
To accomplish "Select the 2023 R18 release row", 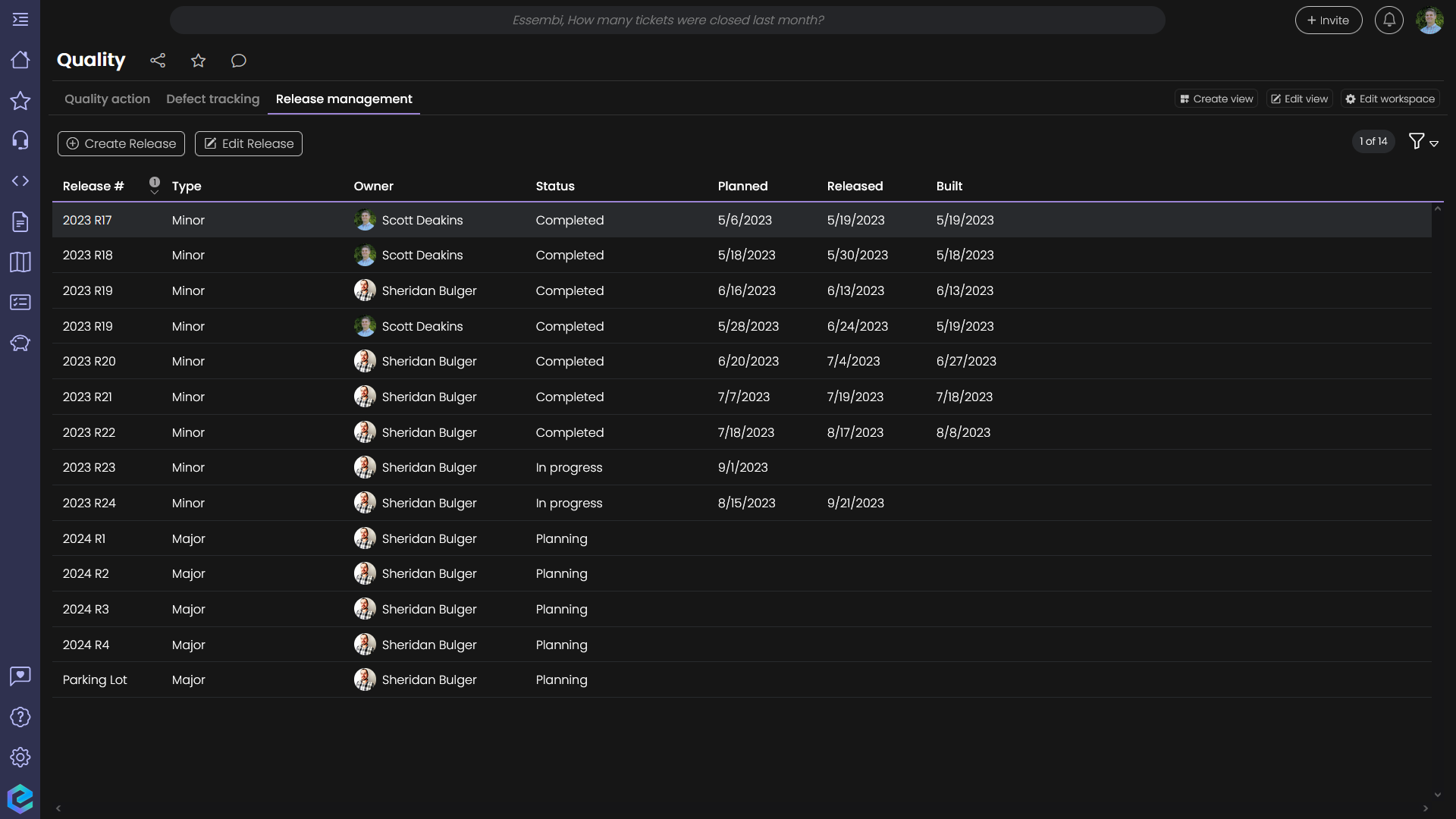I will pos(742,255).
